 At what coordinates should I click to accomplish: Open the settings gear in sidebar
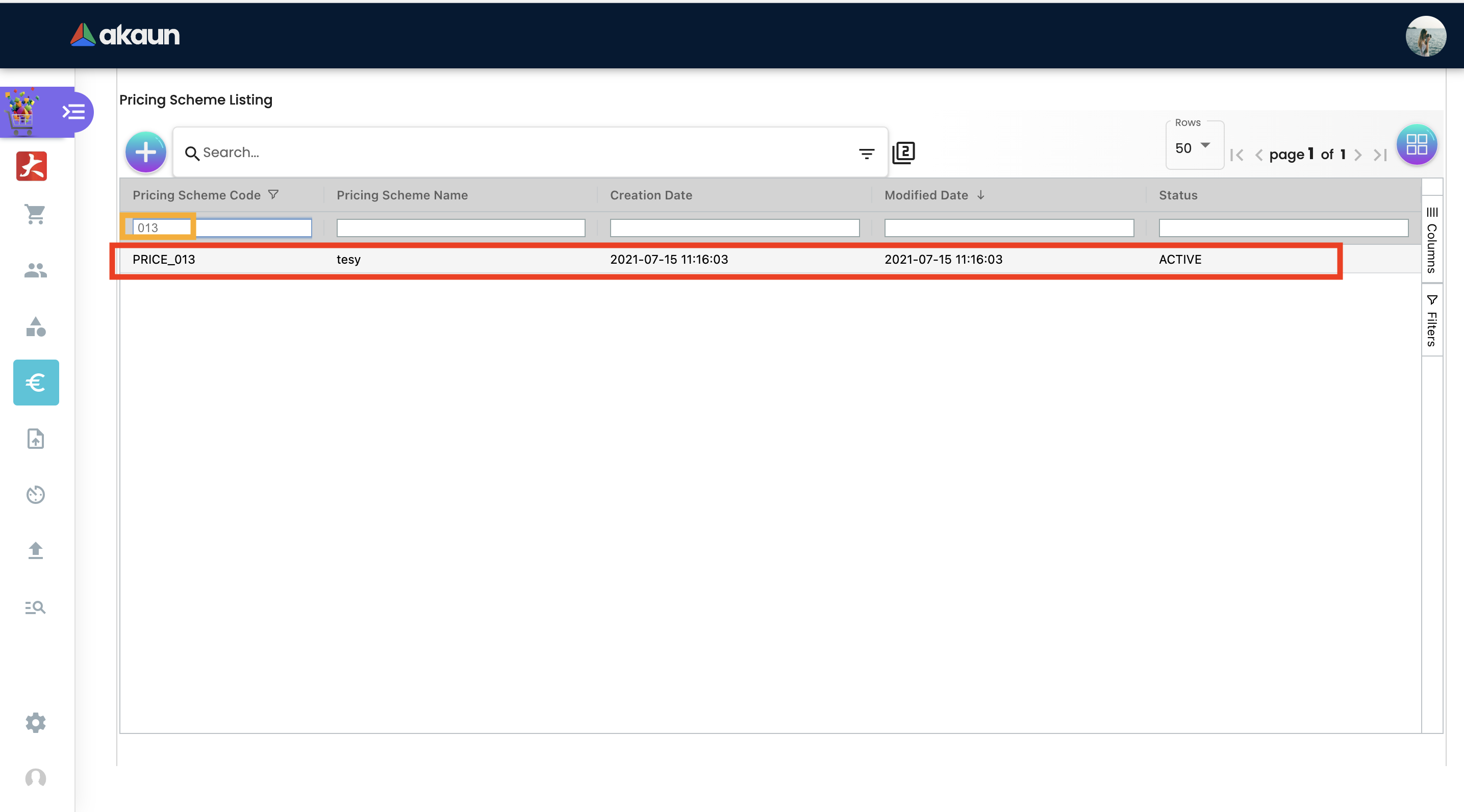click(x=35, y=723)
